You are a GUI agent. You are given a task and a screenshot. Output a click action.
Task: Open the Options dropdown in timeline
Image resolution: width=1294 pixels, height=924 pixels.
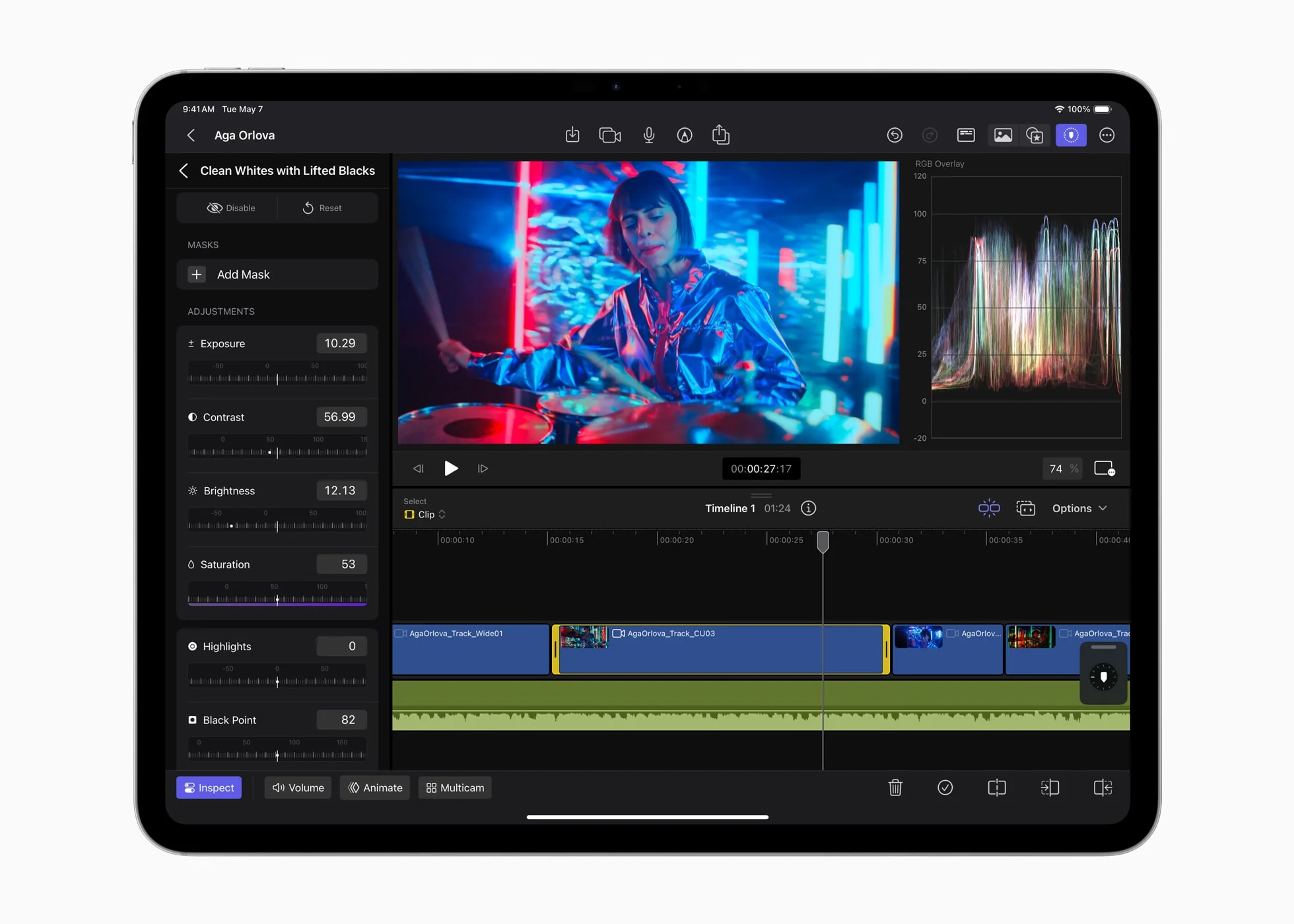[x=1079, y=508]
